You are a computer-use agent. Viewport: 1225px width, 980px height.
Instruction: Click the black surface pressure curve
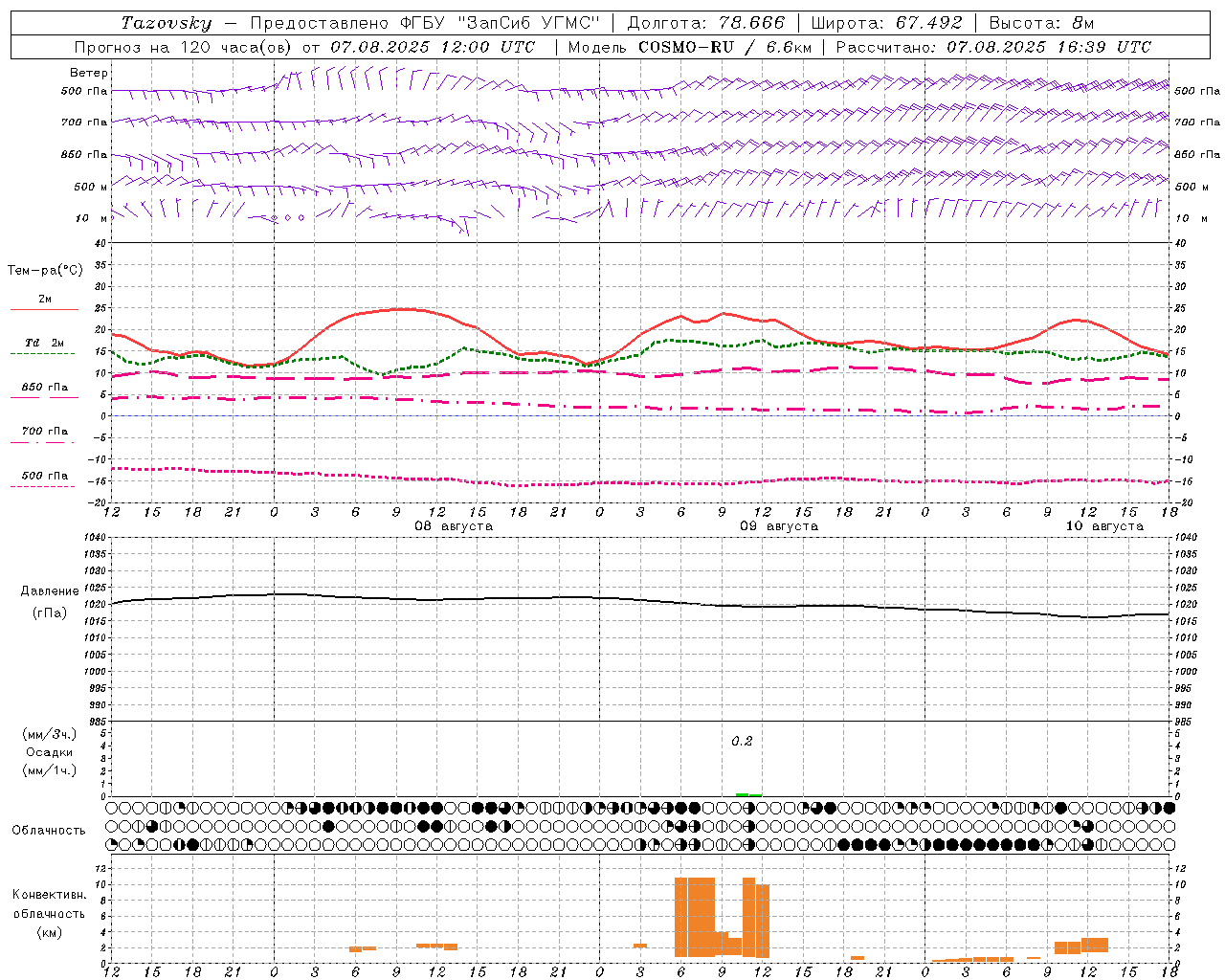tap(641, 600)
